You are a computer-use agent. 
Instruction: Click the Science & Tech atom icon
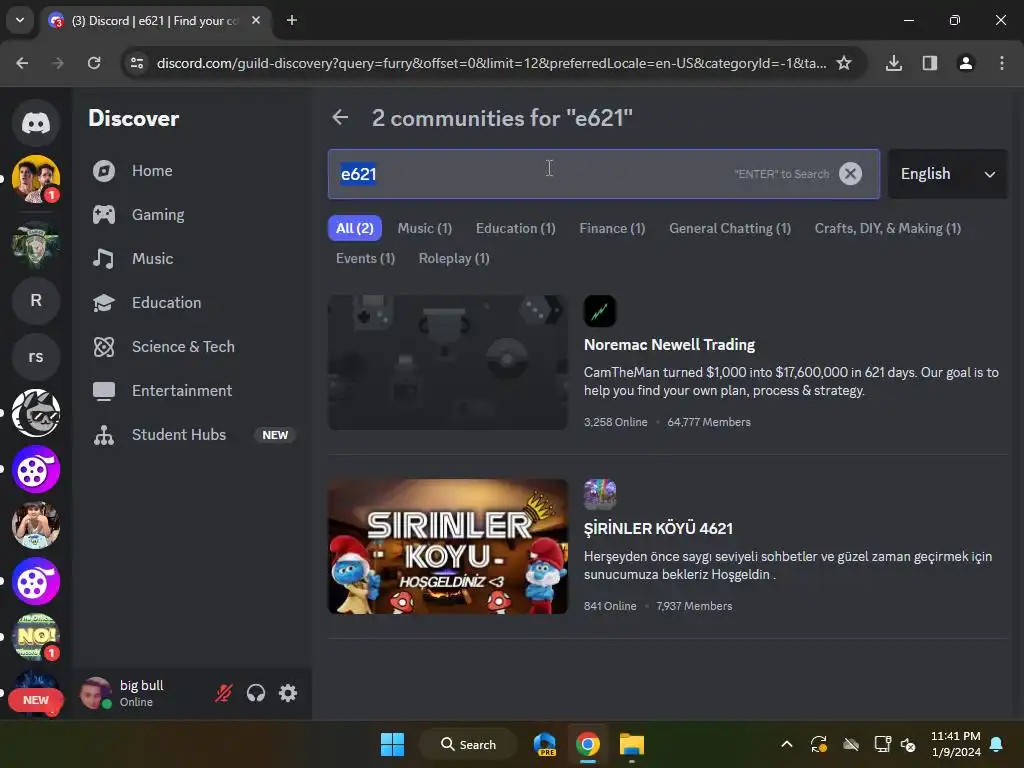pos(104,347)
